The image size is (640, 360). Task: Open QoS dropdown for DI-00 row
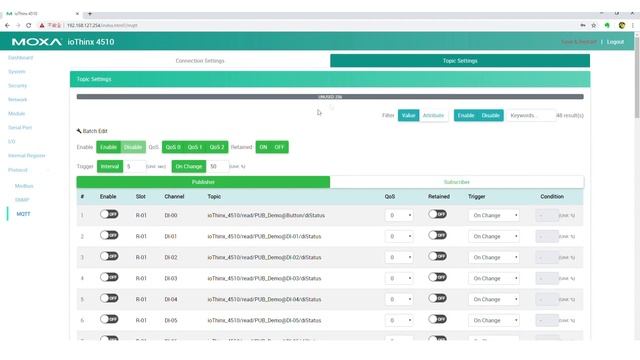click(x=399, y=215)
